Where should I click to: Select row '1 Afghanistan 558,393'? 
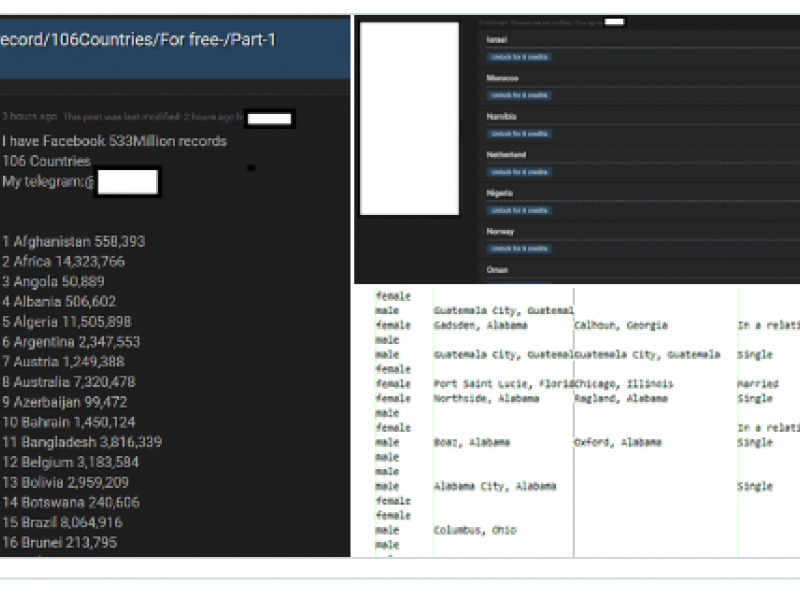(x=73, y=241)
